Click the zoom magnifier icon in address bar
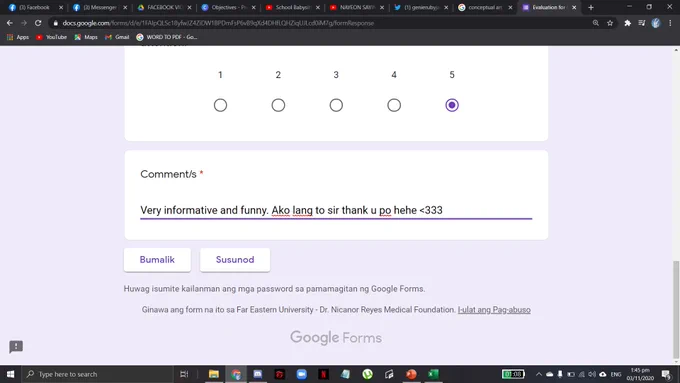The height and width of the screenshot is (383, 680). pyautogui.click(x=596, y=23)
